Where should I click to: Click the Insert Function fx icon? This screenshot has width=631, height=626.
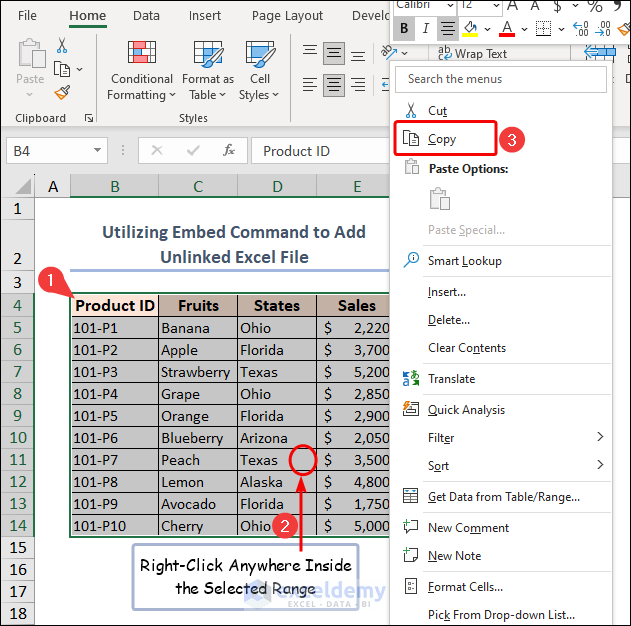click(229, 150)
